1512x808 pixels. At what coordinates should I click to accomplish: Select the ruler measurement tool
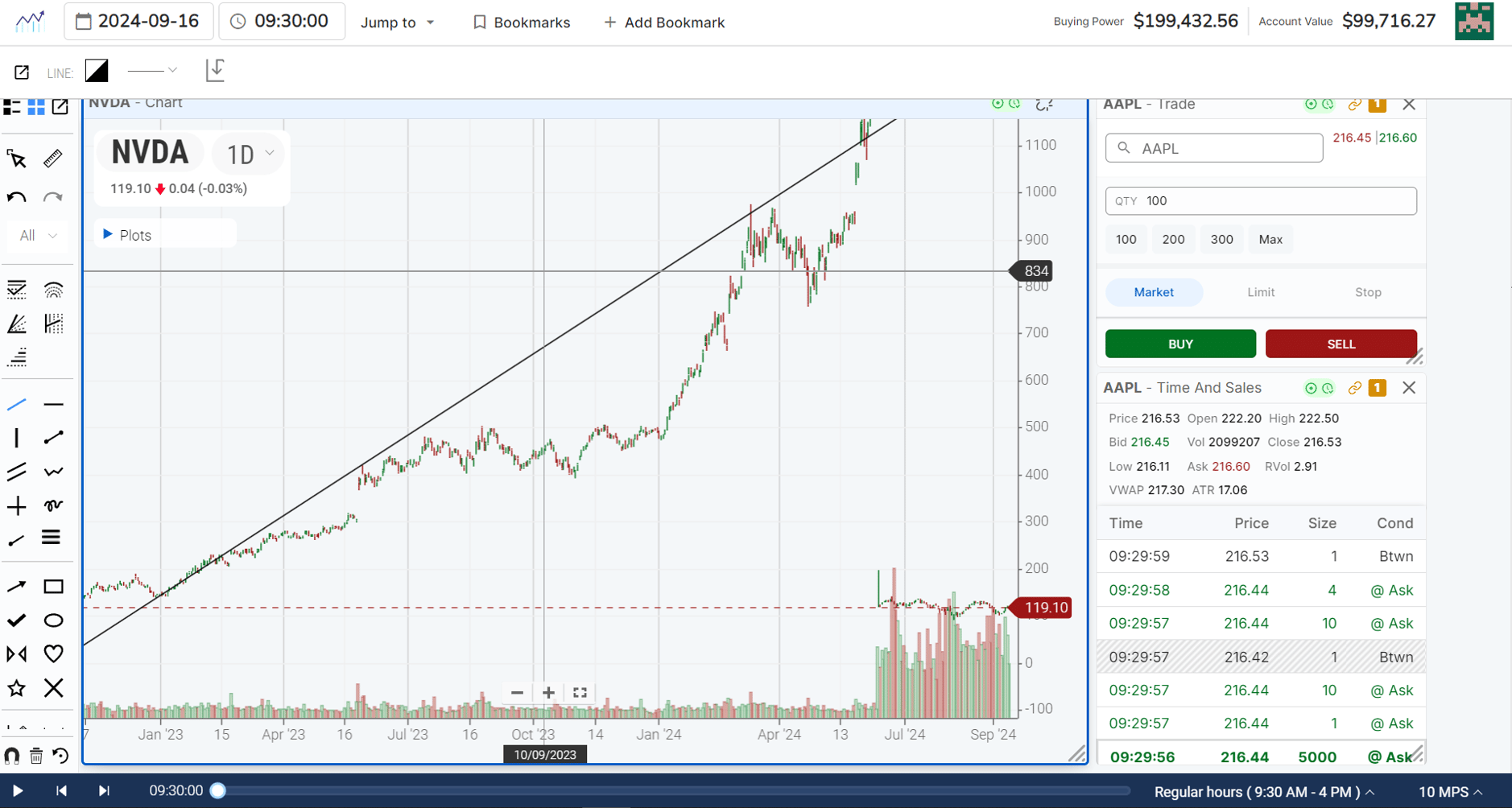pyautogui.click(x=52, y=159)
